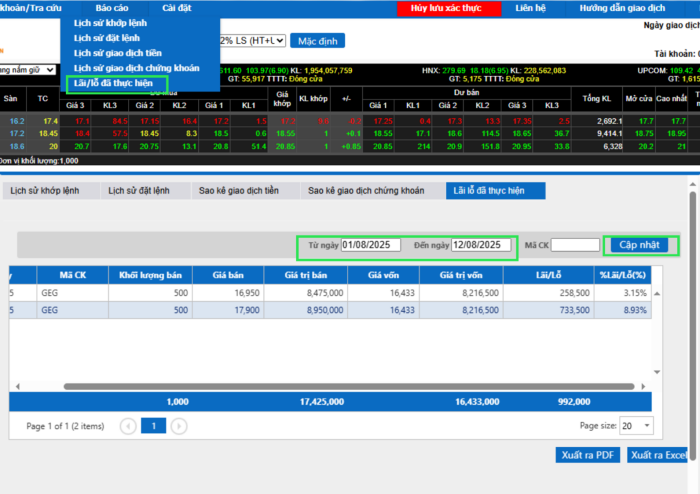This screenshot has height=494, width=700.
Task: Click Lãi/Lỗ column header
Action: pyautogui.click(x=549, y=275)
